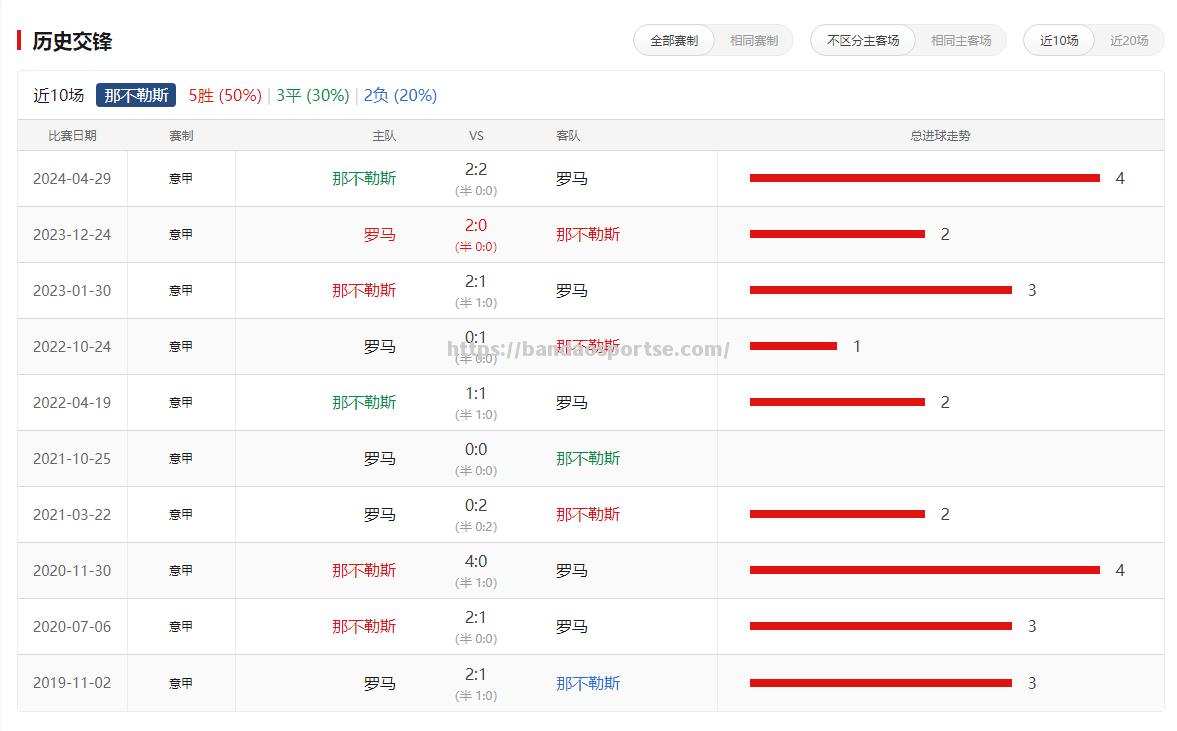Viewport: 1177px width, 731px height.
Task: Open blue 那不勒斯 in 2019-11-02 row
Action: pos(588,684)
